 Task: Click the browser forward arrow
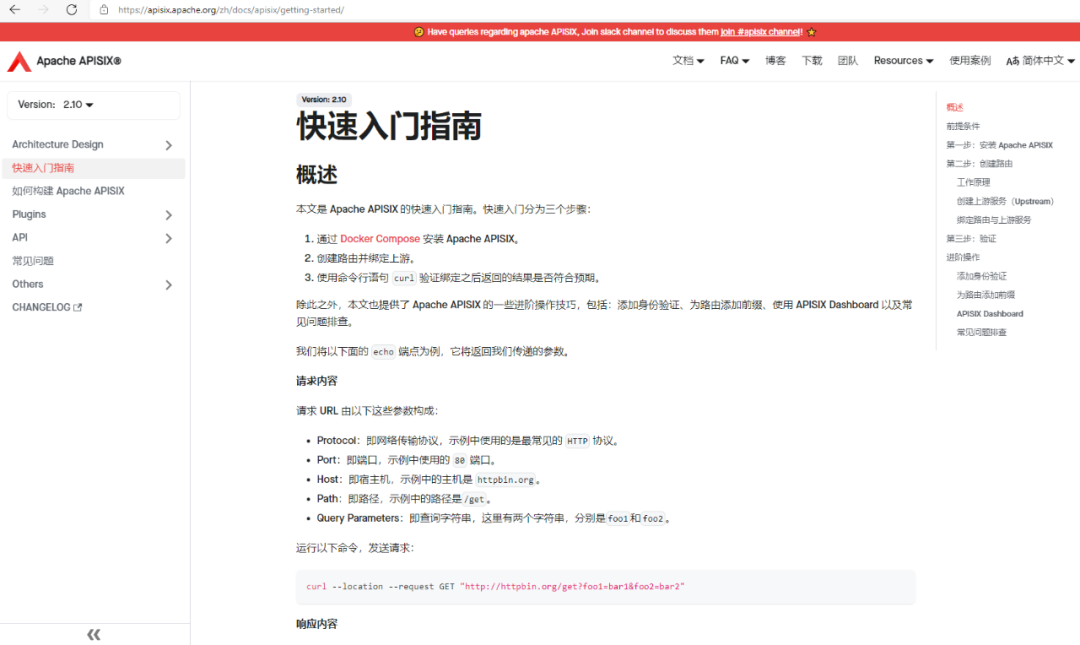(x=43, y=10)
